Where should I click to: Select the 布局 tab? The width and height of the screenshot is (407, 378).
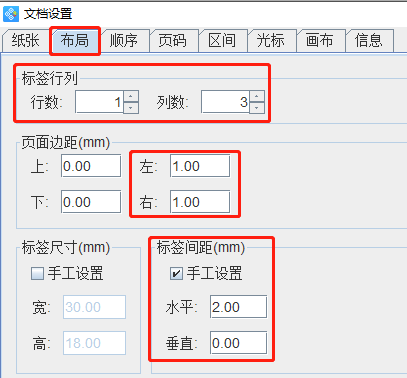pyautogui.click(x=75, y=41)
